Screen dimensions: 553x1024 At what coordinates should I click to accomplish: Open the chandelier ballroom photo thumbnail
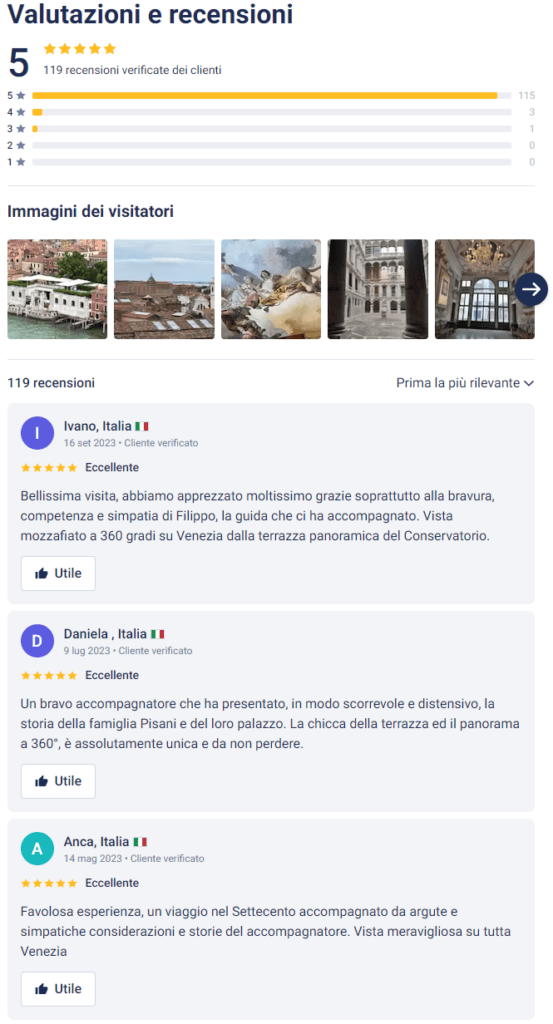(484, 289)
